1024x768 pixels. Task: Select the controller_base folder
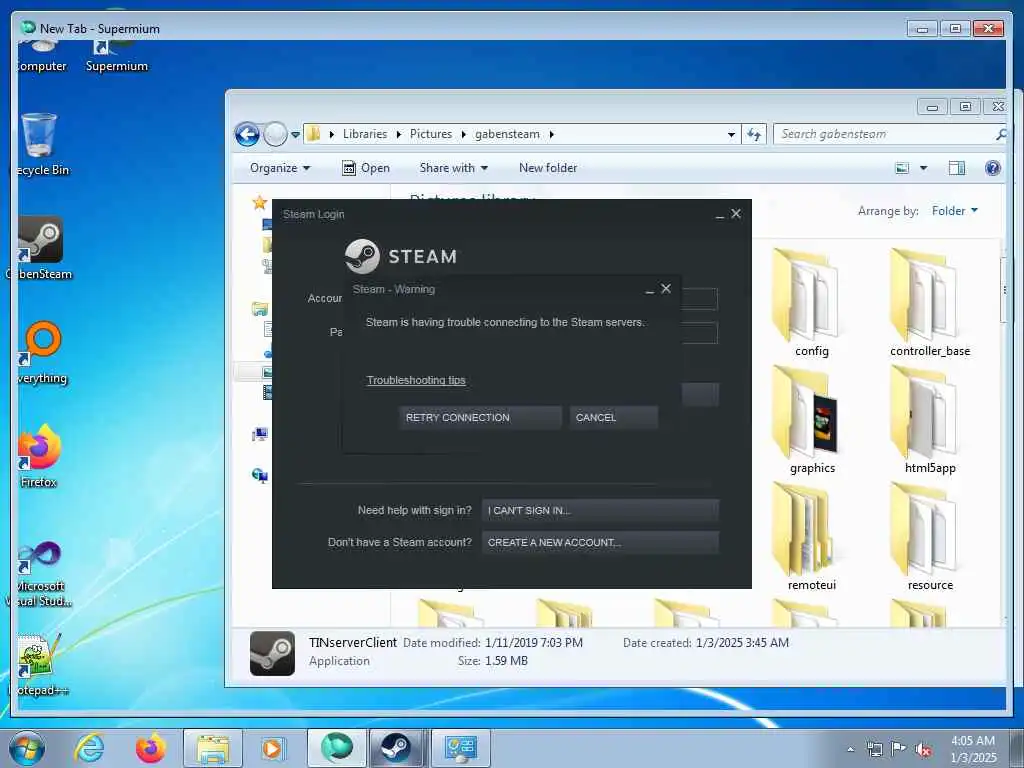tap(930, 304)
